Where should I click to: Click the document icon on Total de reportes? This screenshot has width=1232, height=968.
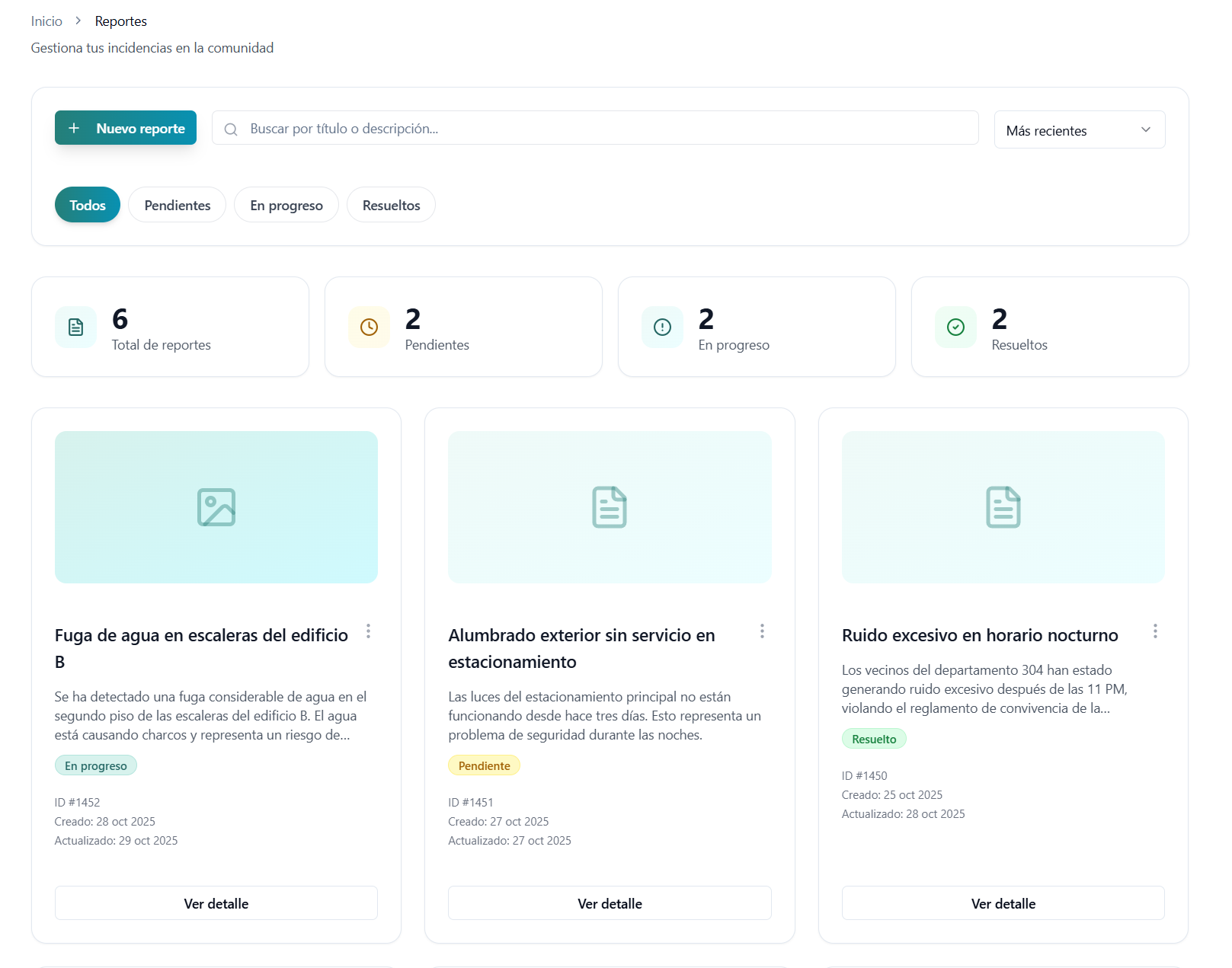pyautogui.click(x=76, y=327)
